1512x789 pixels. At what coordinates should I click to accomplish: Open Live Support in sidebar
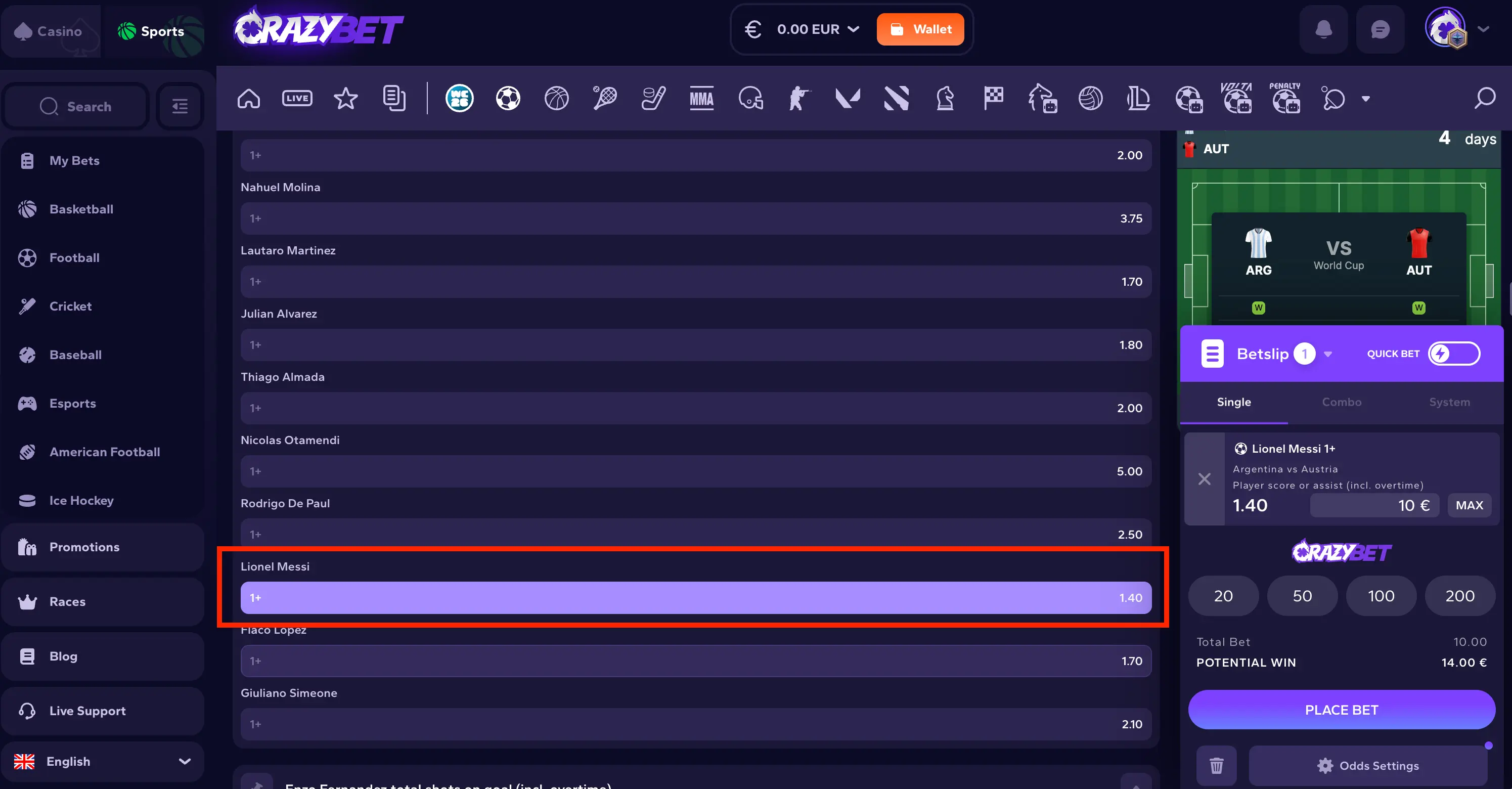tap(102, 711)
